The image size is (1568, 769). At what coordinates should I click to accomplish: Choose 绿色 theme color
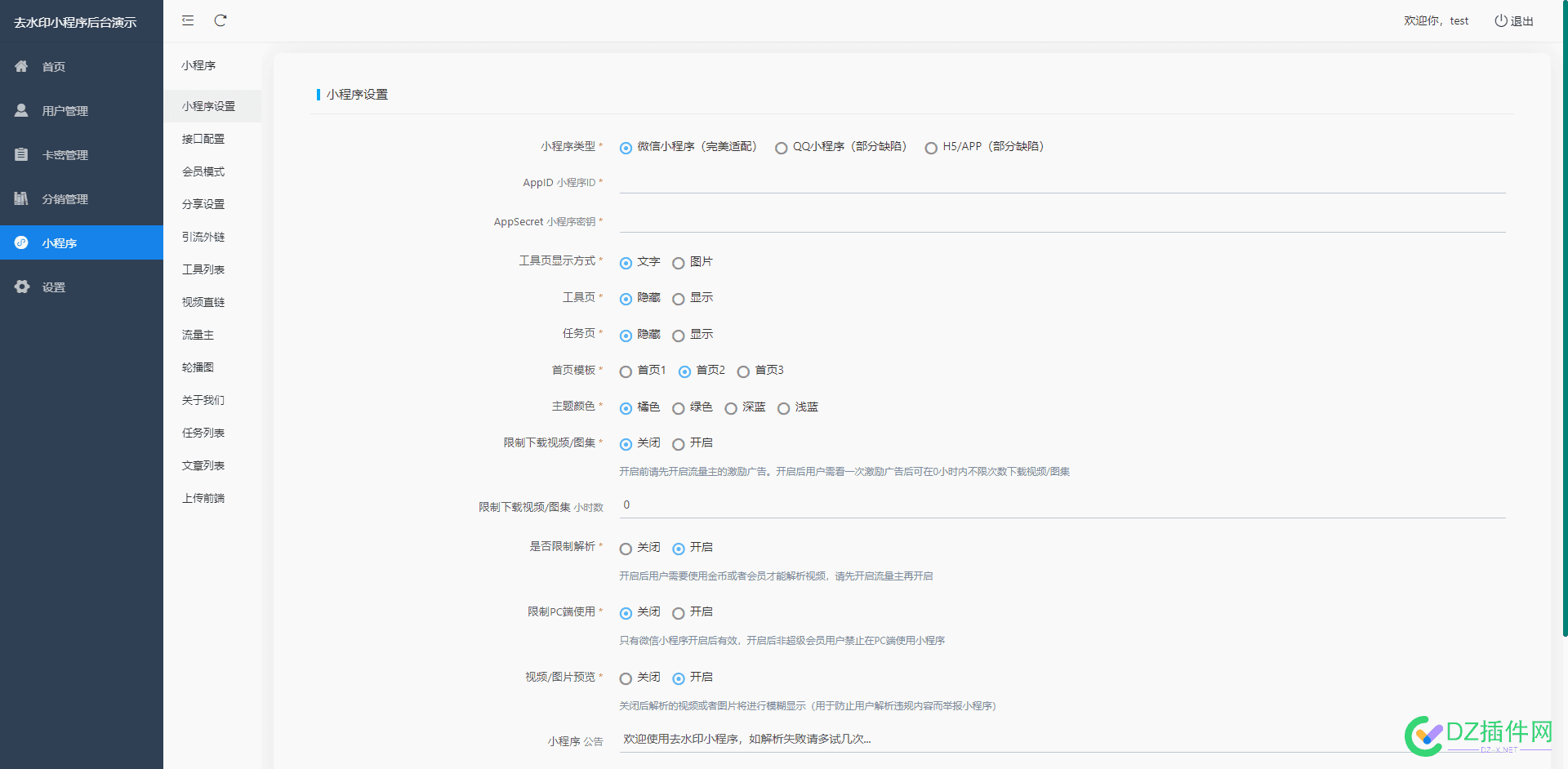679,408
